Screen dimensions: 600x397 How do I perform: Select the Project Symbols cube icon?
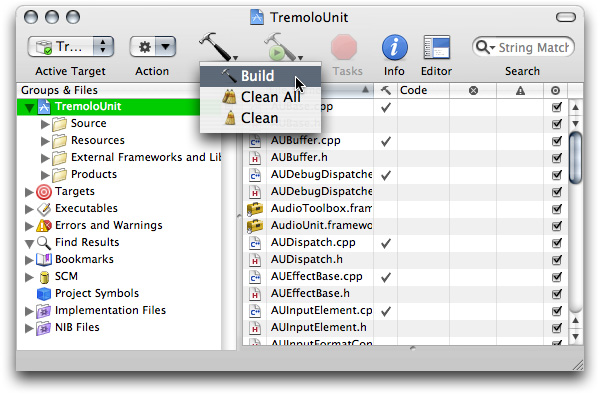pos(44,294)
